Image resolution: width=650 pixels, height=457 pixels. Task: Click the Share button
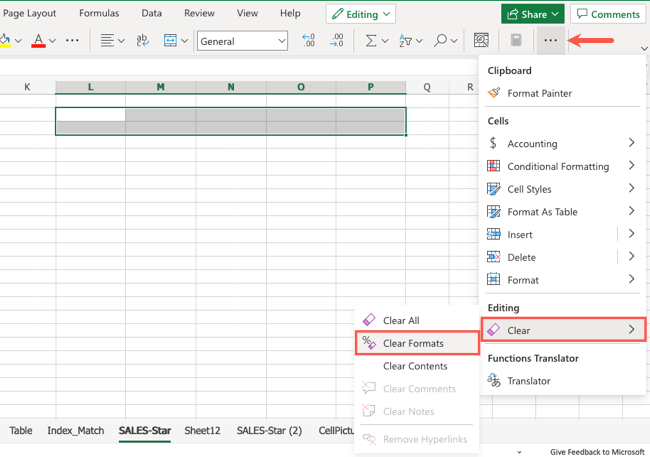click(x=531, y=14)
